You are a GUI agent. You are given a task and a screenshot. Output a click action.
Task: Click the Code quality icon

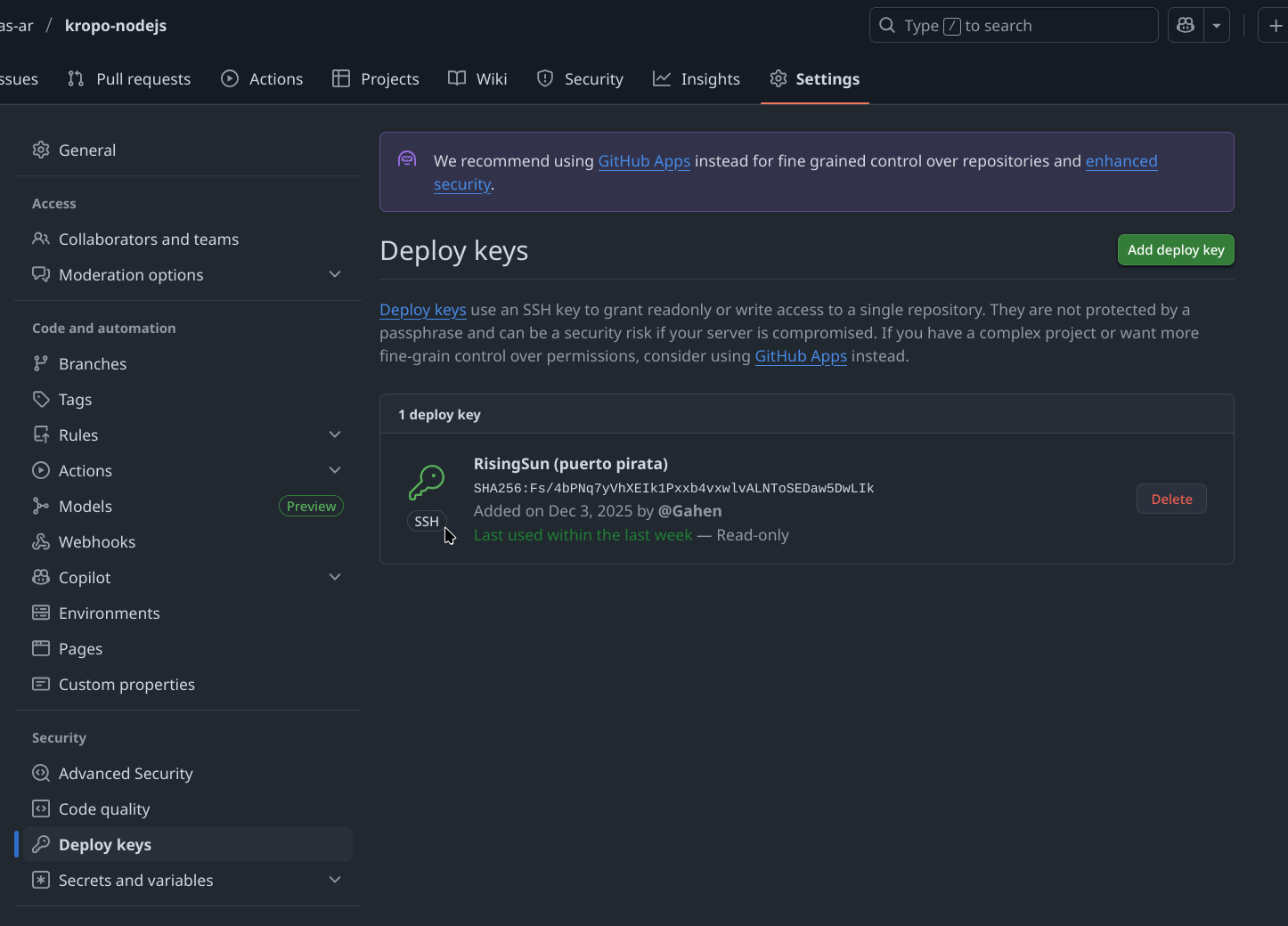coord(41,808)
